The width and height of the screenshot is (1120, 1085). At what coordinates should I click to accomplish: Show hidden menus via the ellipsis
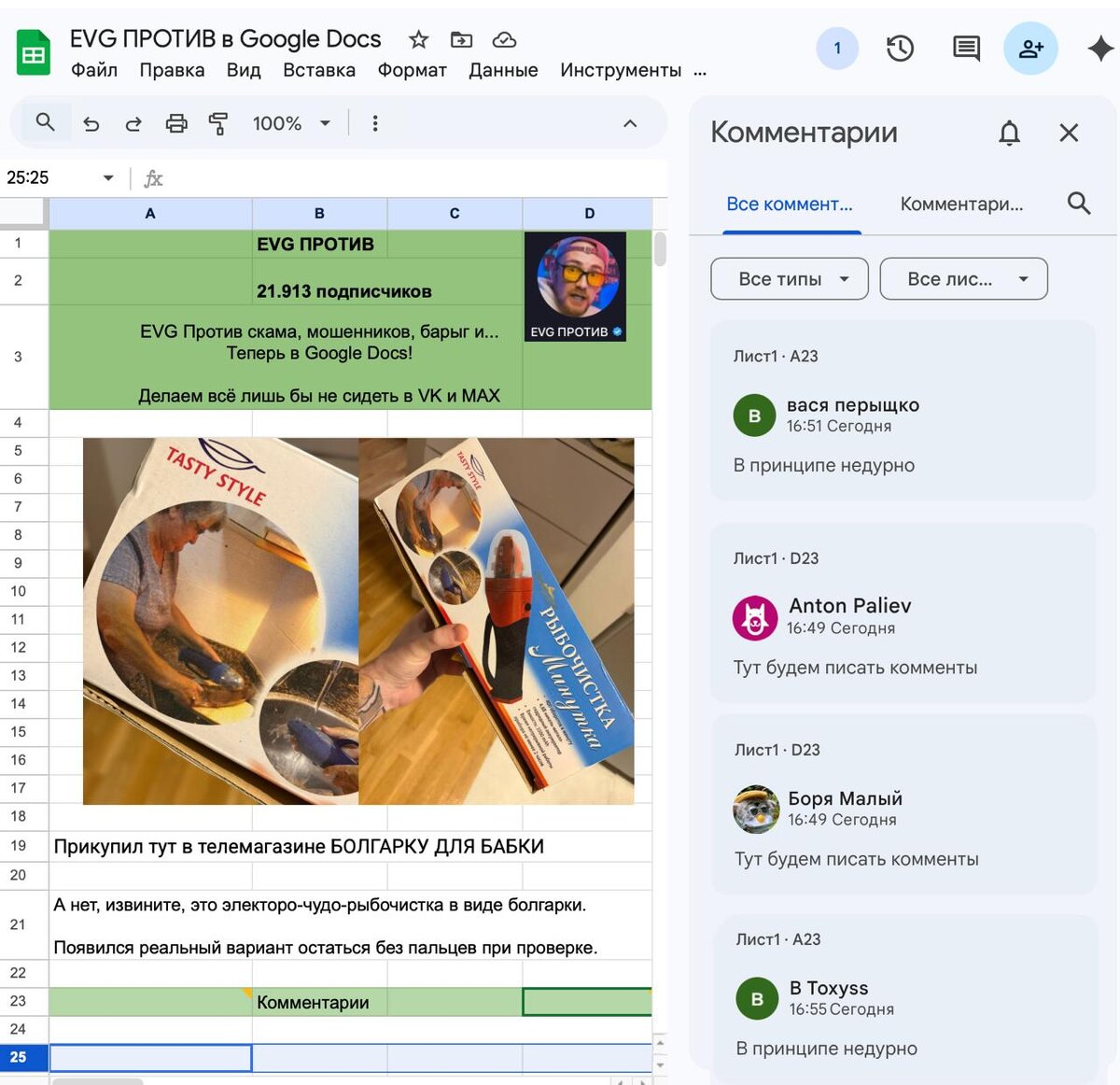click(x=700, y=72)
